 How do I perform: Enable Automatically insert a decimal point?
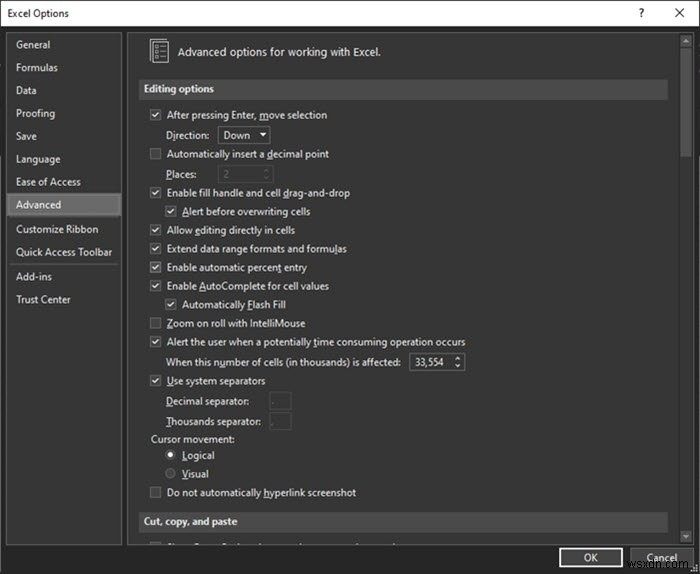click(155, 154)
